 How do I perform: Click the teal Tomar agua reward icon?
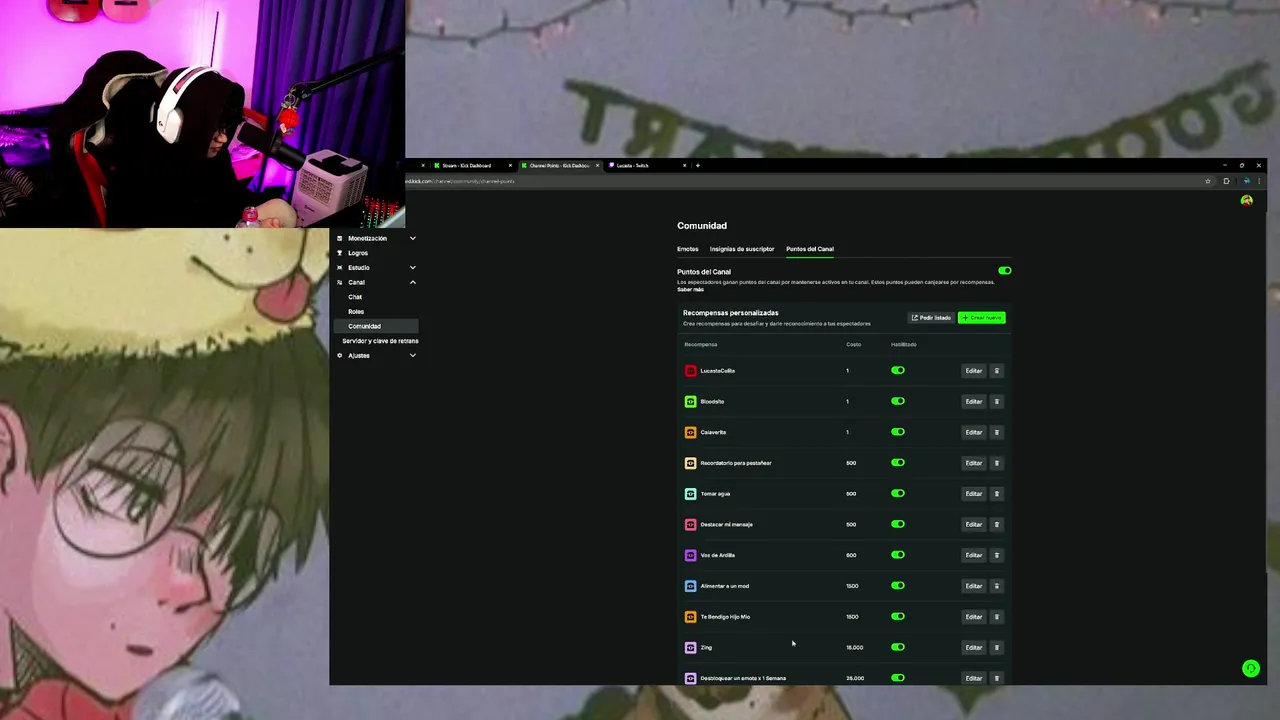coord(690,494)
